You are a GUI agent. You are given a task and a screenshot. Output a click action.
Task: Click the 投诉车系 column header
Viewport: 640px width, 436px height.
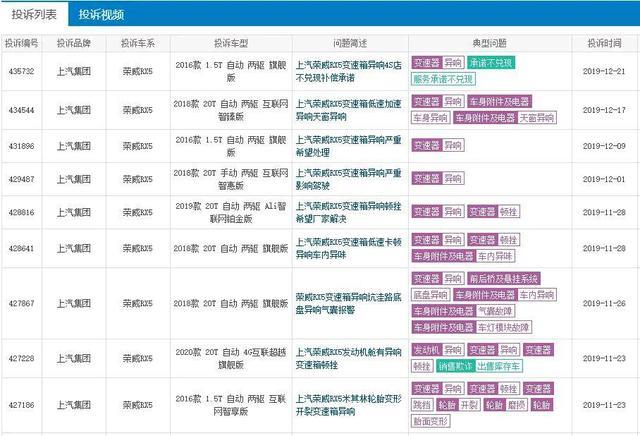(138, 43)
